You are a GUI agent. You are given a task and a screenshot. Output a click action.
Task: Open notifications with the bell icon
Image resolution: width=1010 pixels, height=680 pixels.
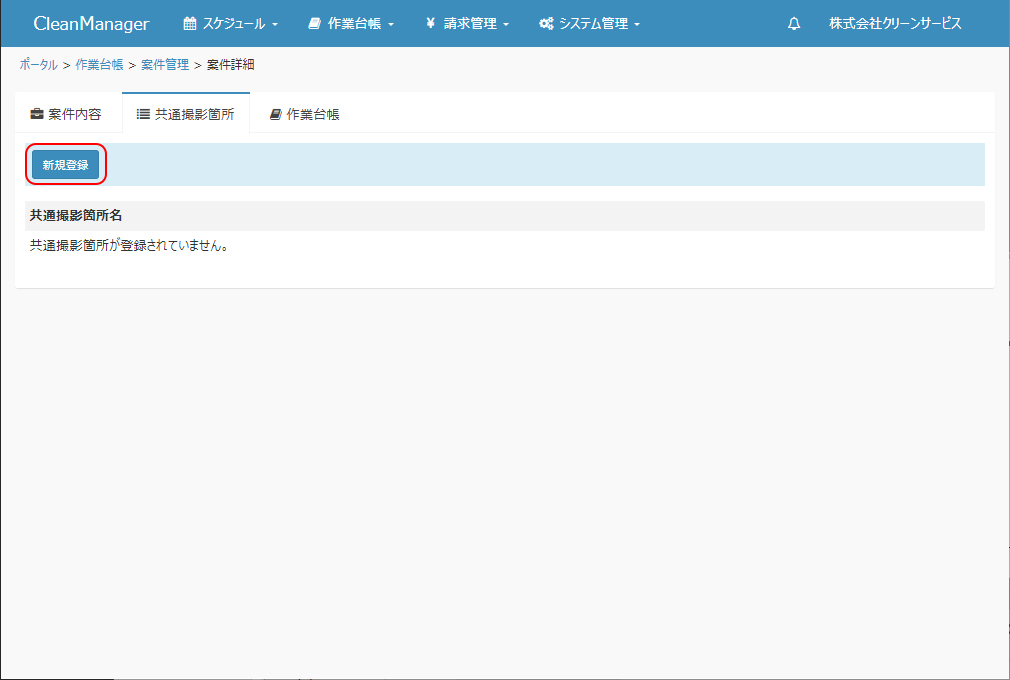[x=794, y=24]
